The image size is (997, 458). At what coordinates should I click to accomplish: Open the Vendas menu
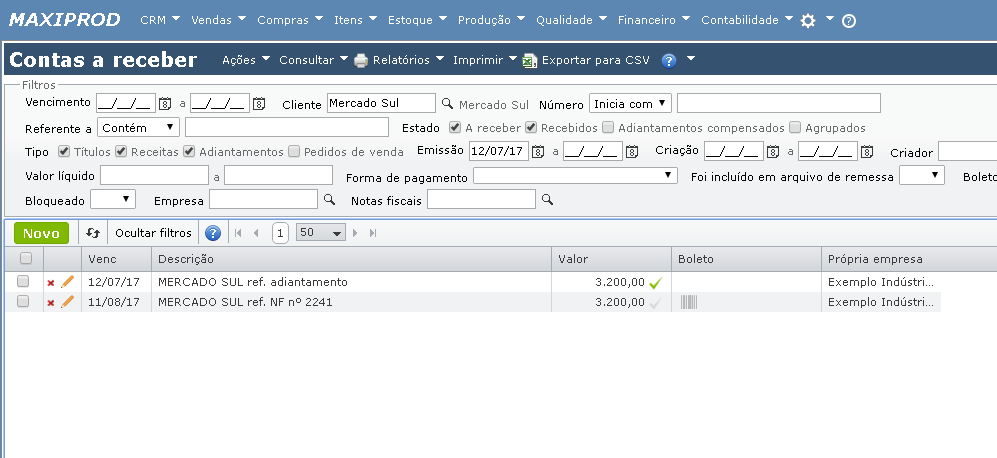coord(219,20)
